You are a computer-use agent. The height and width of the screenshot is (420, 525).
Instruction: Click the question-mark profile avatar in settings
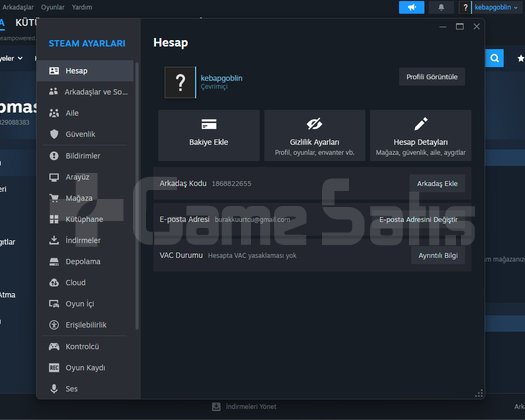click(x=180, y=82)
